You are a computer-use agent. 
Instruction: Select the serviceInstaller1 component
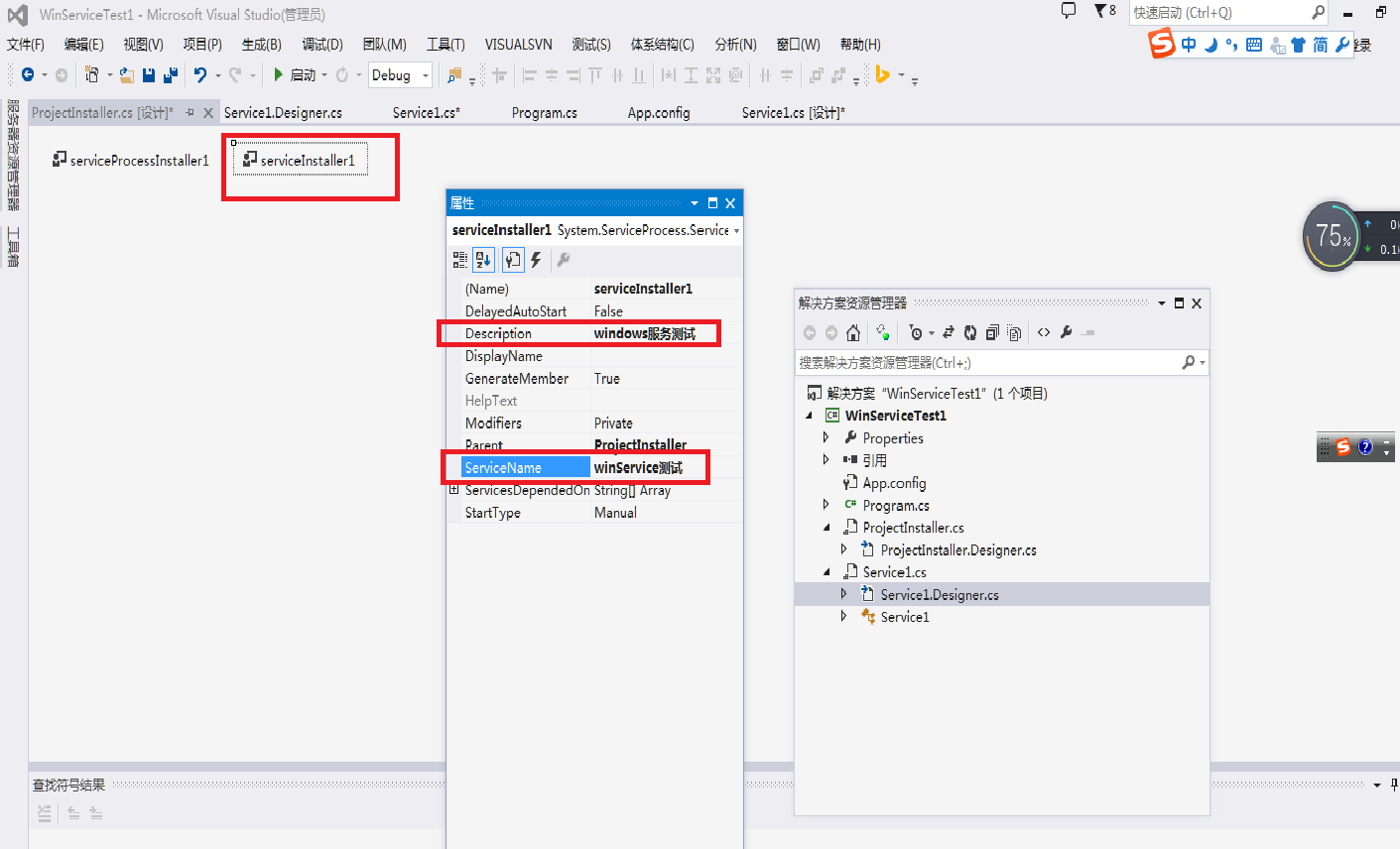(300, 160)
